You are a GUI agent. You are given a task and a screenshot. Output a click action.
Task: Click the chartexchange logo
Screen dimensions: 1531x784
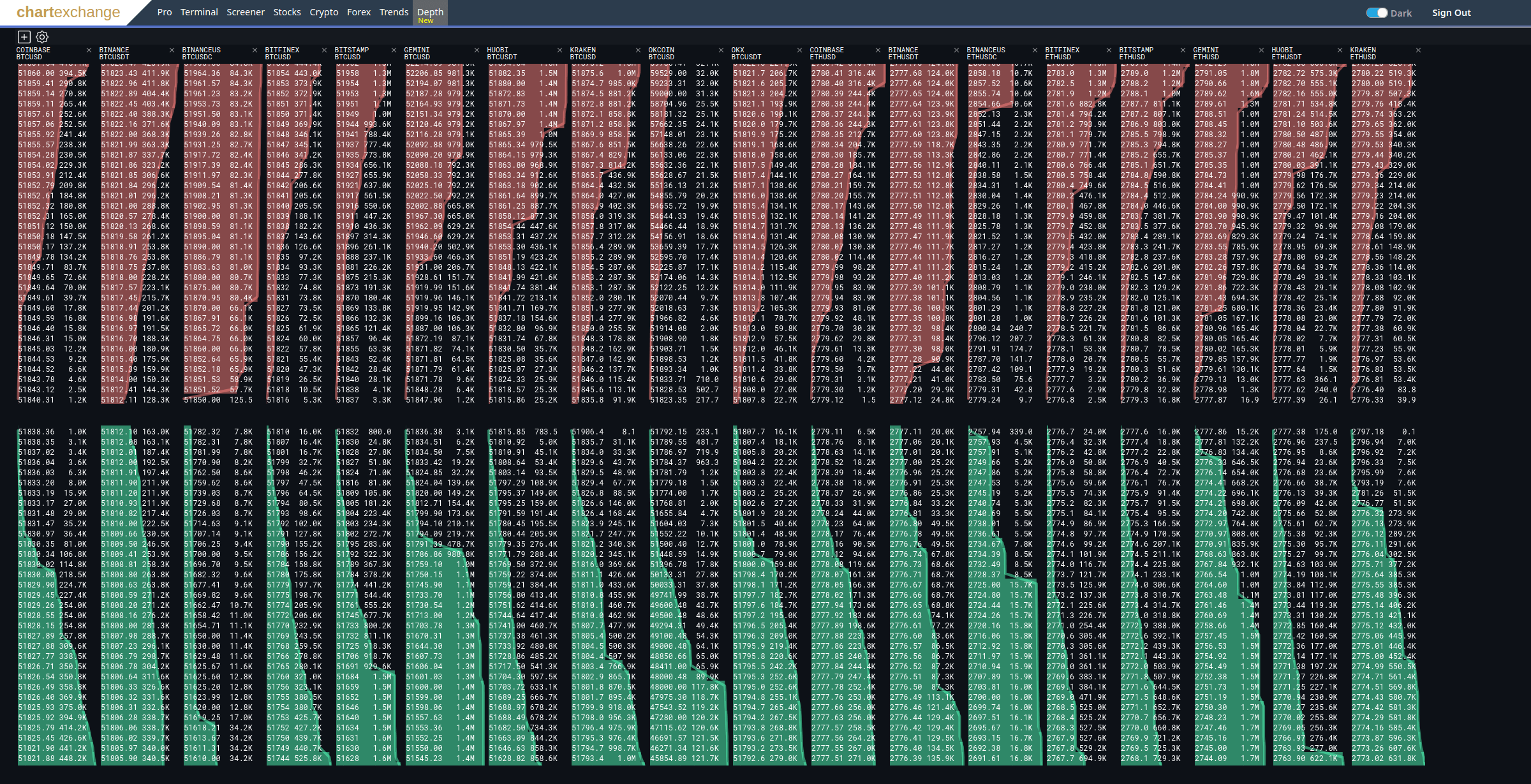(68, 12)
